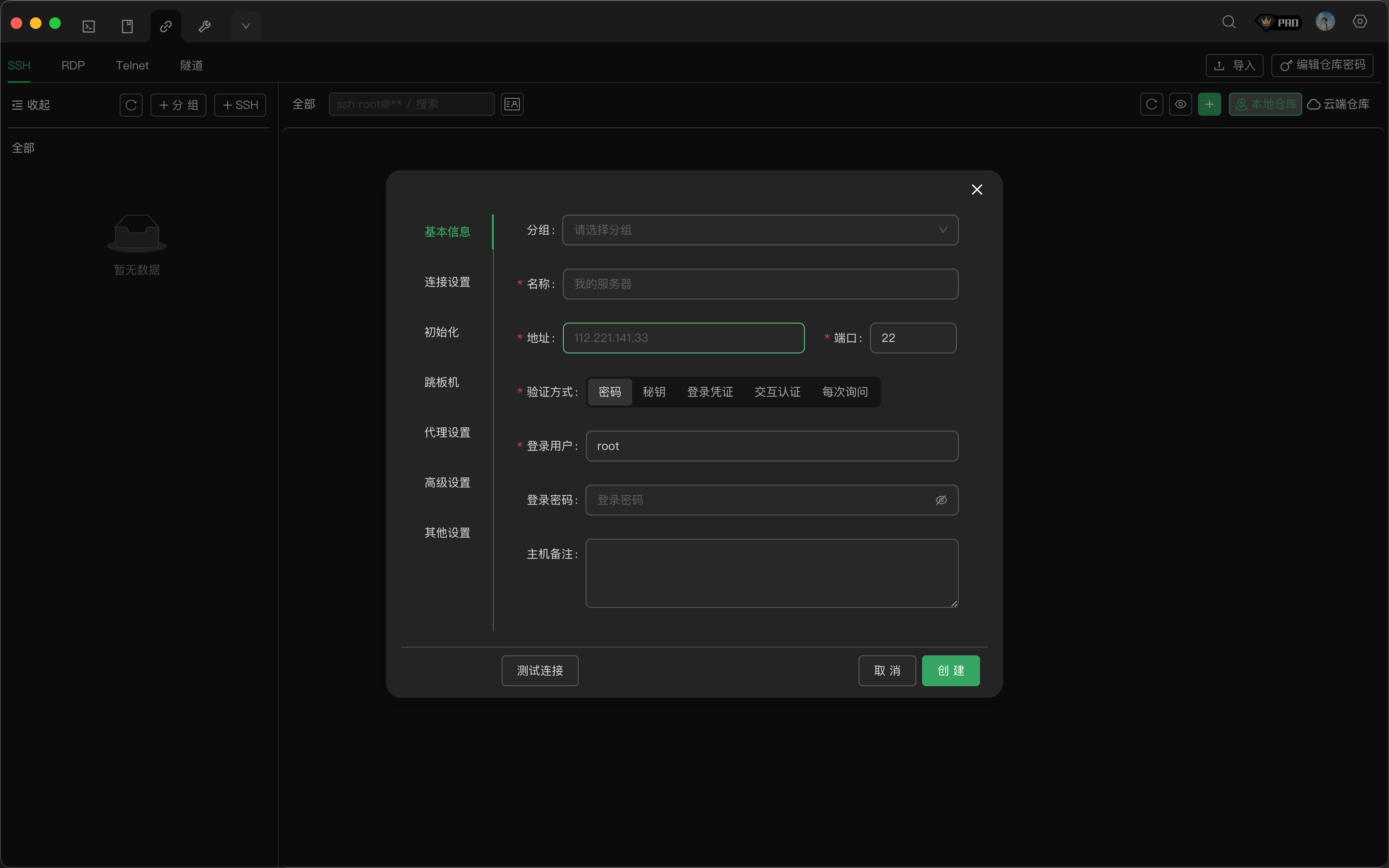Open 连接设置 section in dialog

[x=447, y=282]
